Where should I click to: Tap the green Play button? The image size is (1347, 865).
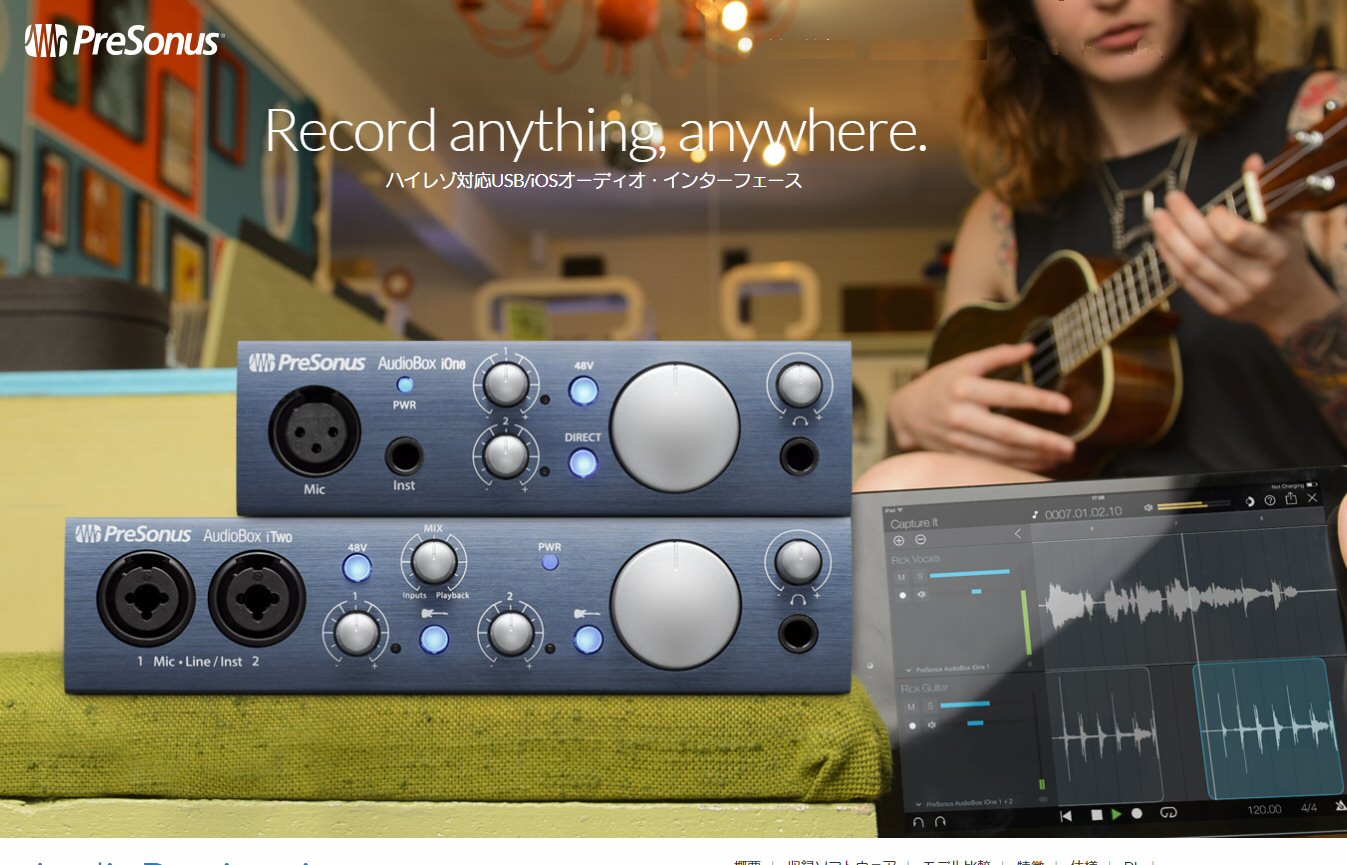[x=1116, y=814]
